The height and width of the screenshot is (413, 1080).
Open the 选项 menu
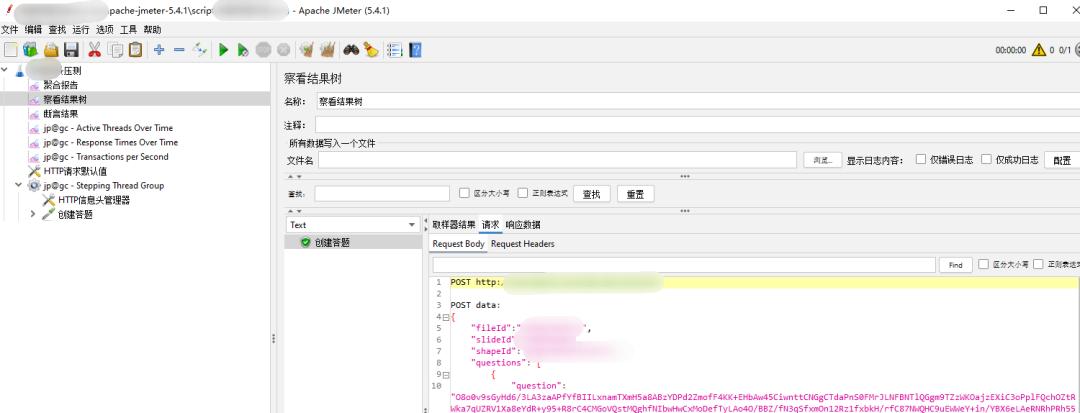[x=105, y=30]
